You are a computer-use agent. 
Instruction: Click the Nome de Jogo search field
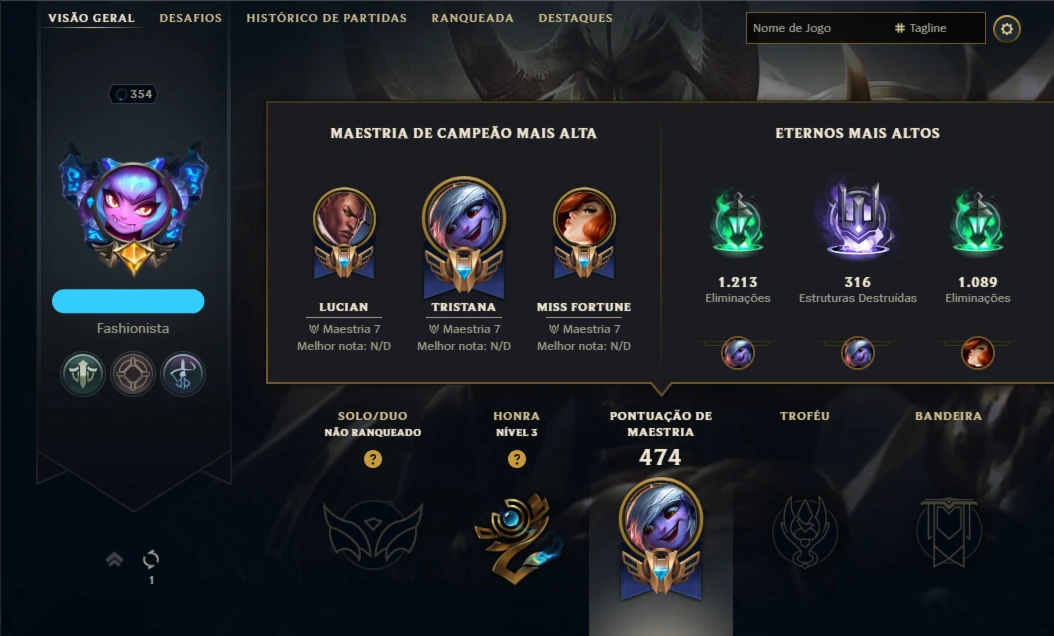[817, 28]
